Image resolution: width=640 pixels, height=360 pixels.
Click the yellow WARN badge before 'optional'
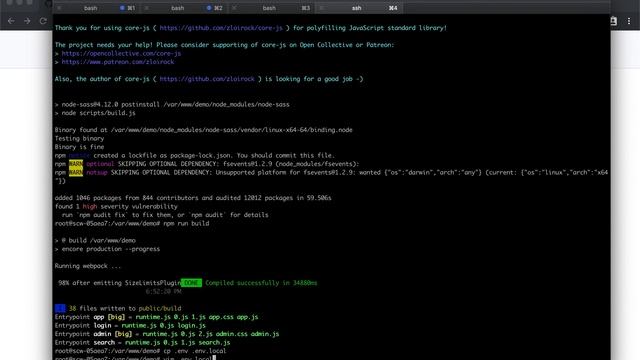coord(76,164)
